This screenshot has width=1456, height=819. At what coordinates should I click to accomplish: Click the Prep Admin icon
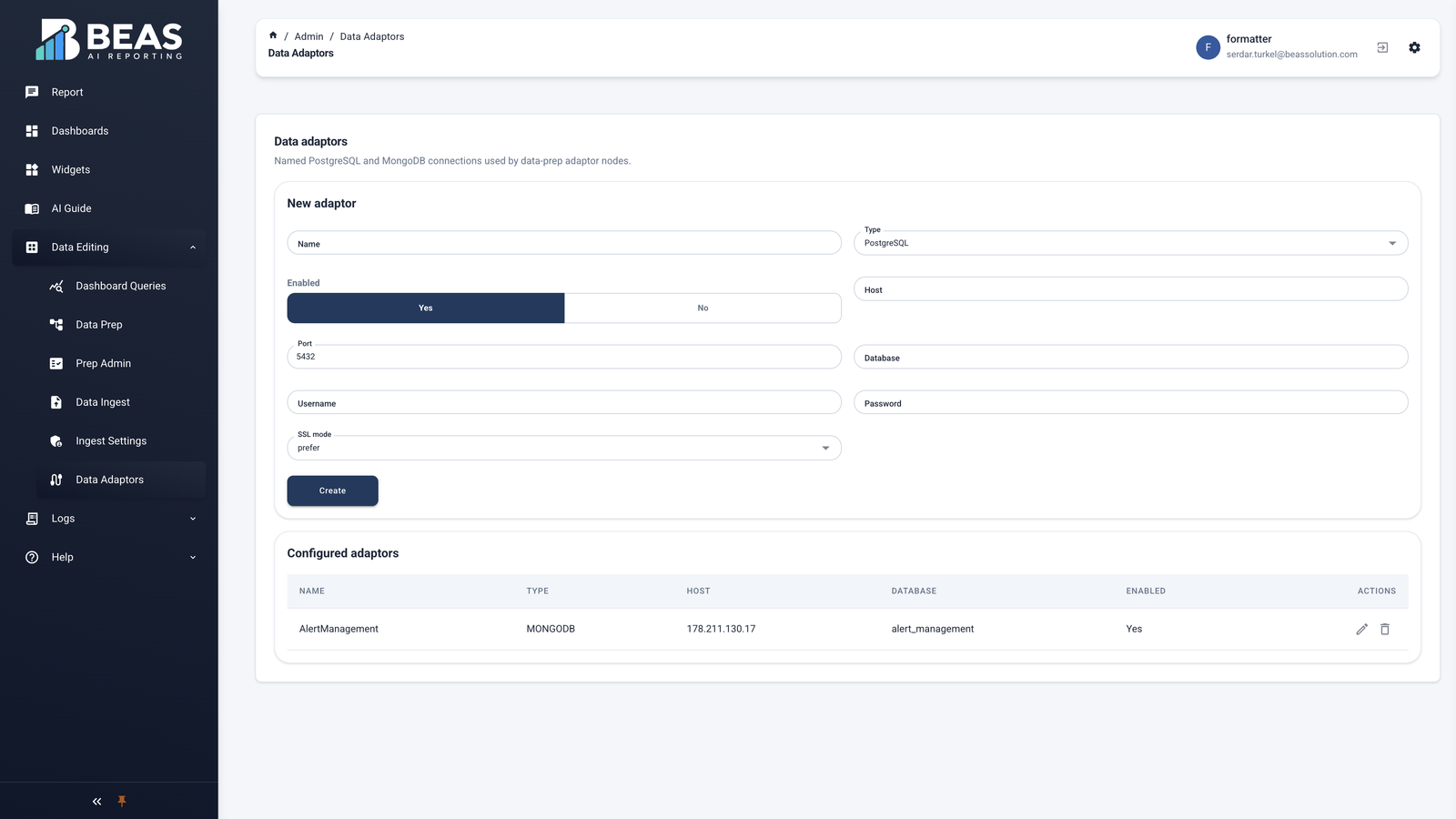(56, 363)
